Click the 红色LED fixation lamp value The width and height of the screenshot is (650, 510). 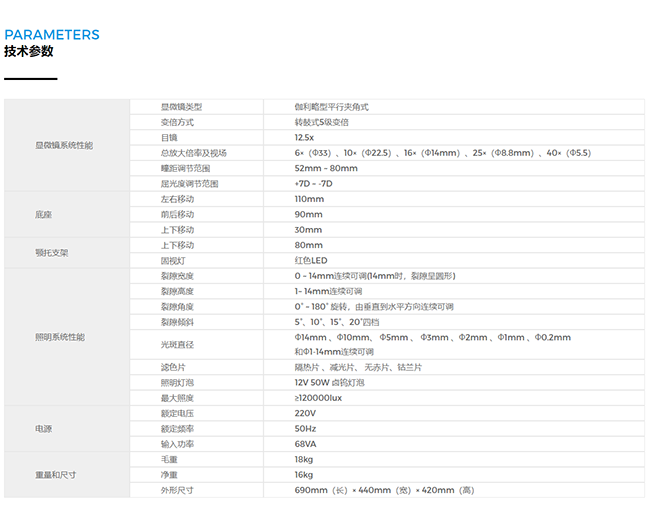click(x=311, y=260)
